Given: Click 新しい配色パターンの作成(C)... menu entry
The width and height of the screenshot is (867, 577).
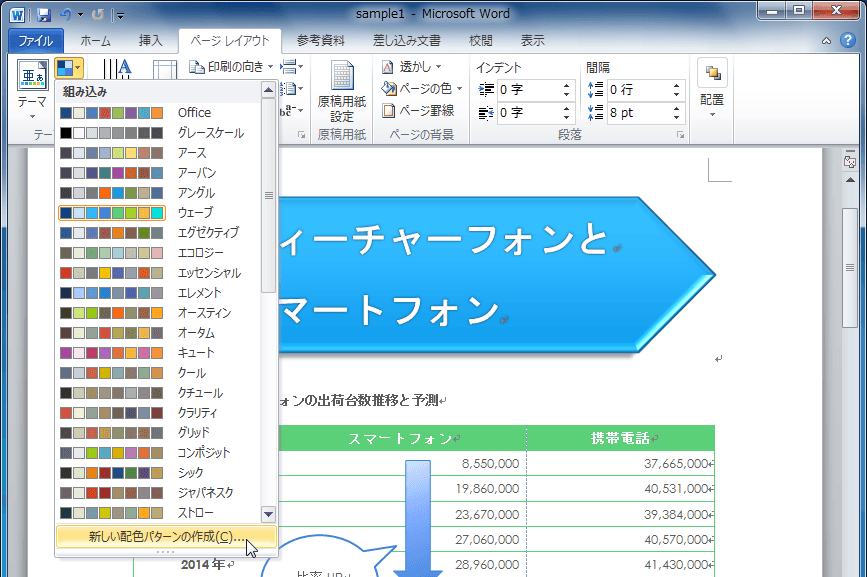Looking at the screenshot, I should pyautogui.click(x=166, y=536).
